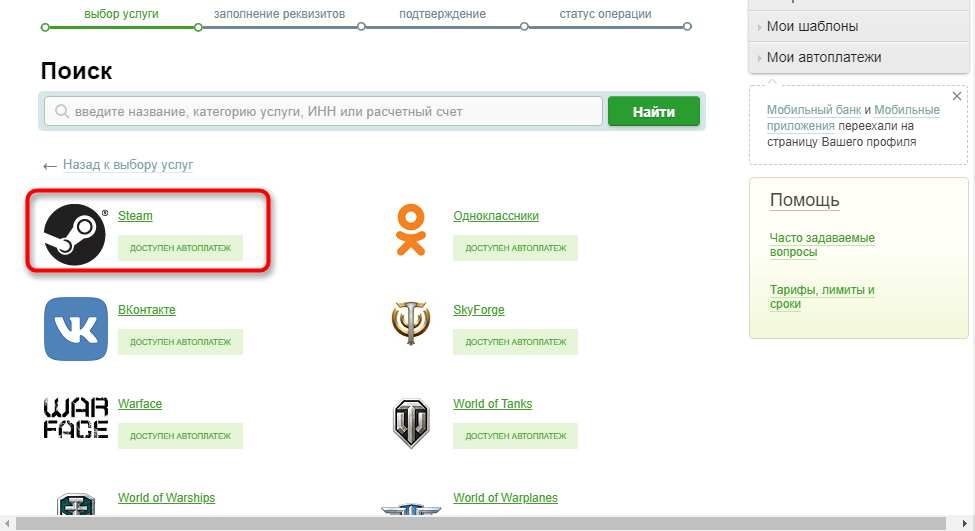Click the Помощь heading link
Screen dimensions: 975x531
(x=805, y=200)
